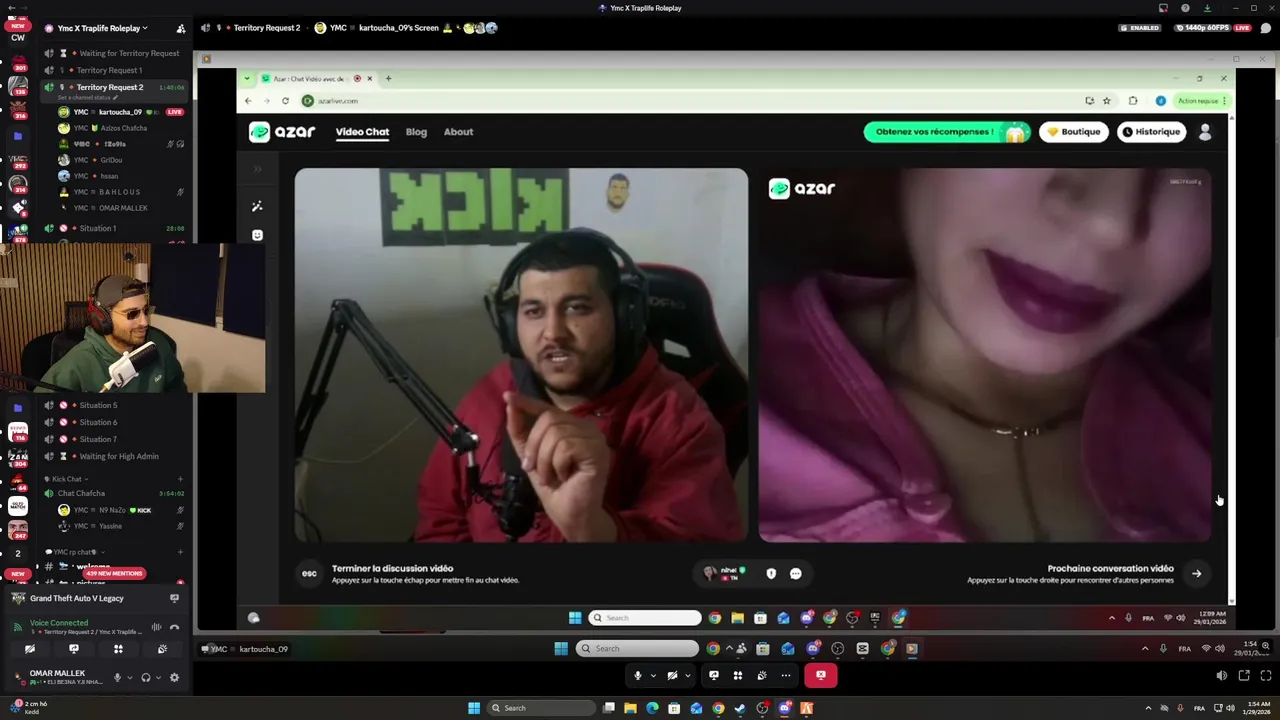Collapse the Kick Chat category
Screen dimensions: 1280x720
(68, 479)
